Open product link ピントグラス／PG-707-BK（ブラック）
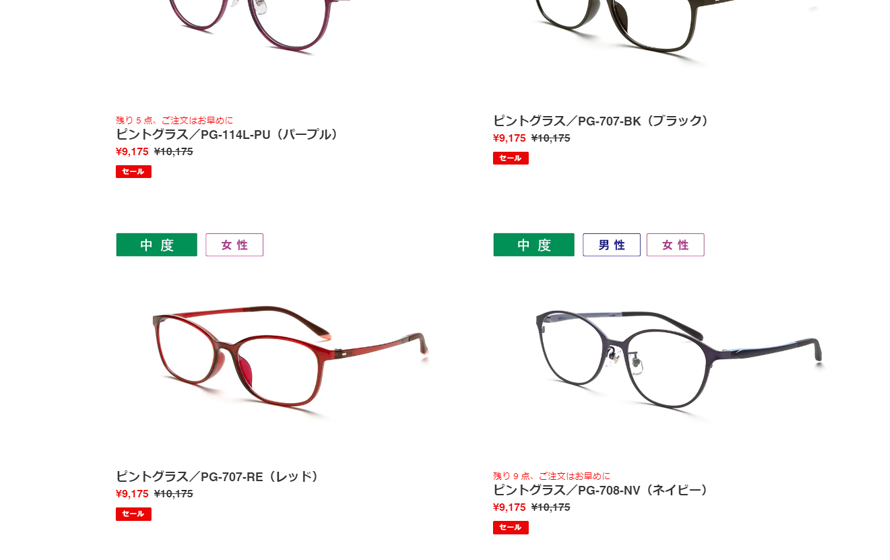Screen dimensions: 890x560 (602, 121)
